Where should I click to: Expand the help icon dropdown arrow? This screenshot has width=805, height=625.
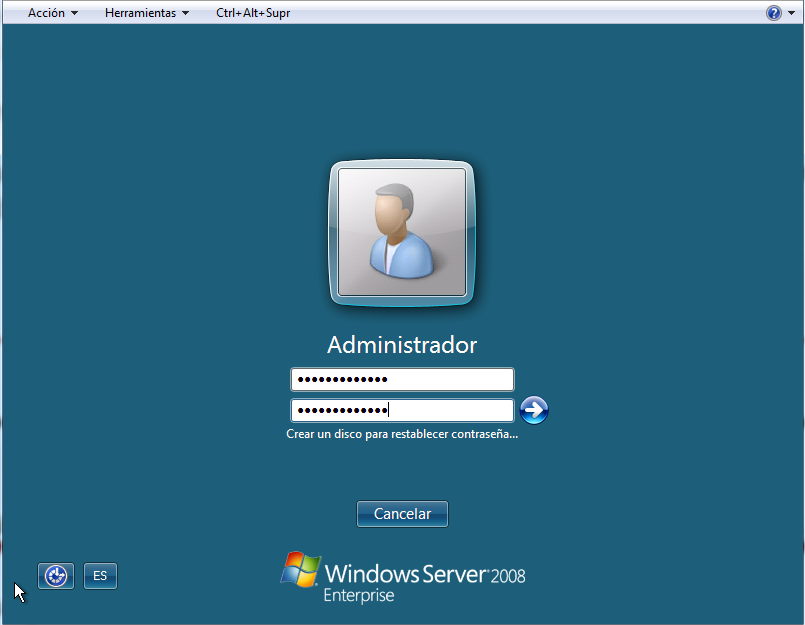[x=791, y=14]
